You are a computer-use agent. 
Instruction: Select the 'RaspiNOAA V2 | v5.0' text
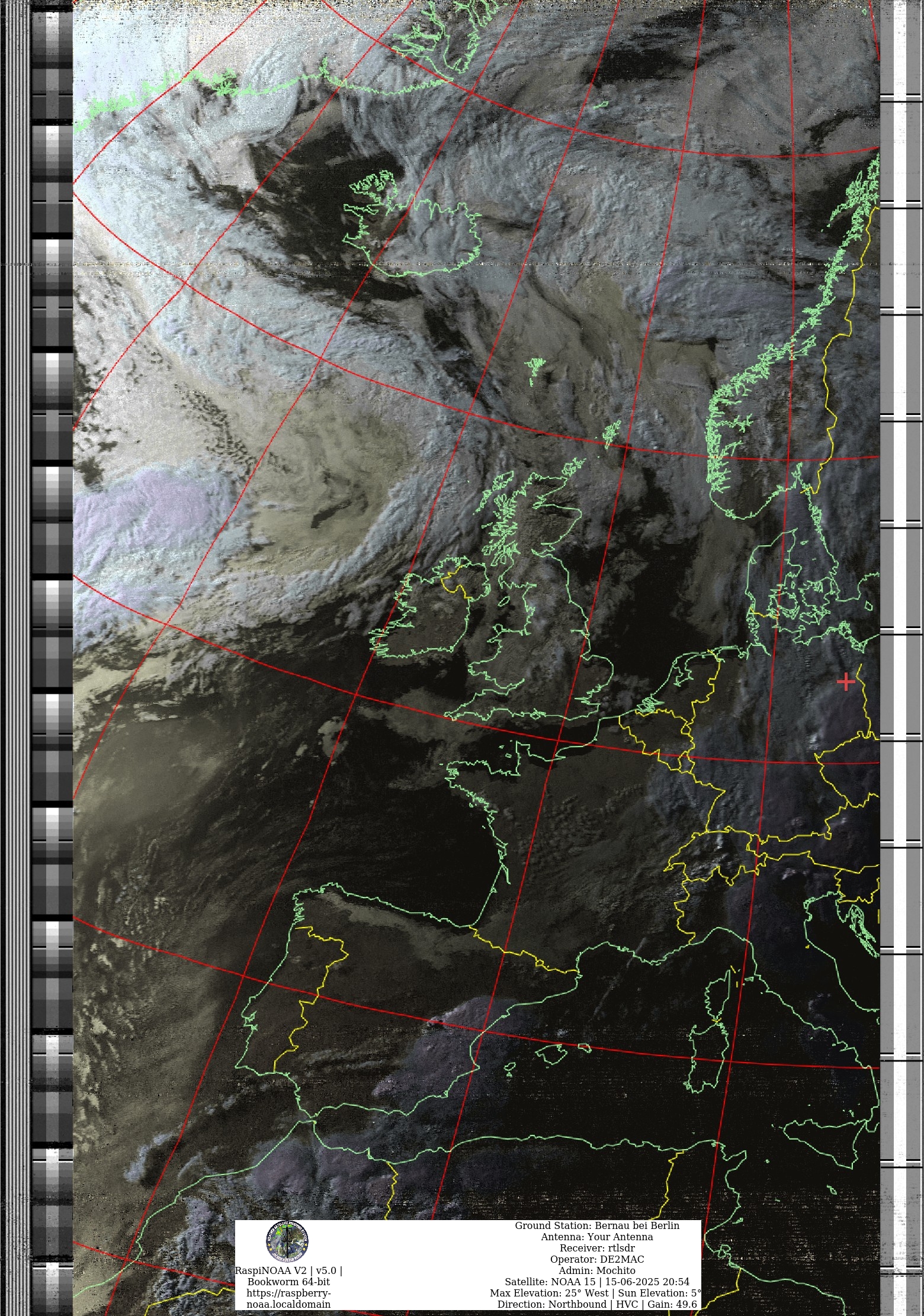click(288, 1270)
